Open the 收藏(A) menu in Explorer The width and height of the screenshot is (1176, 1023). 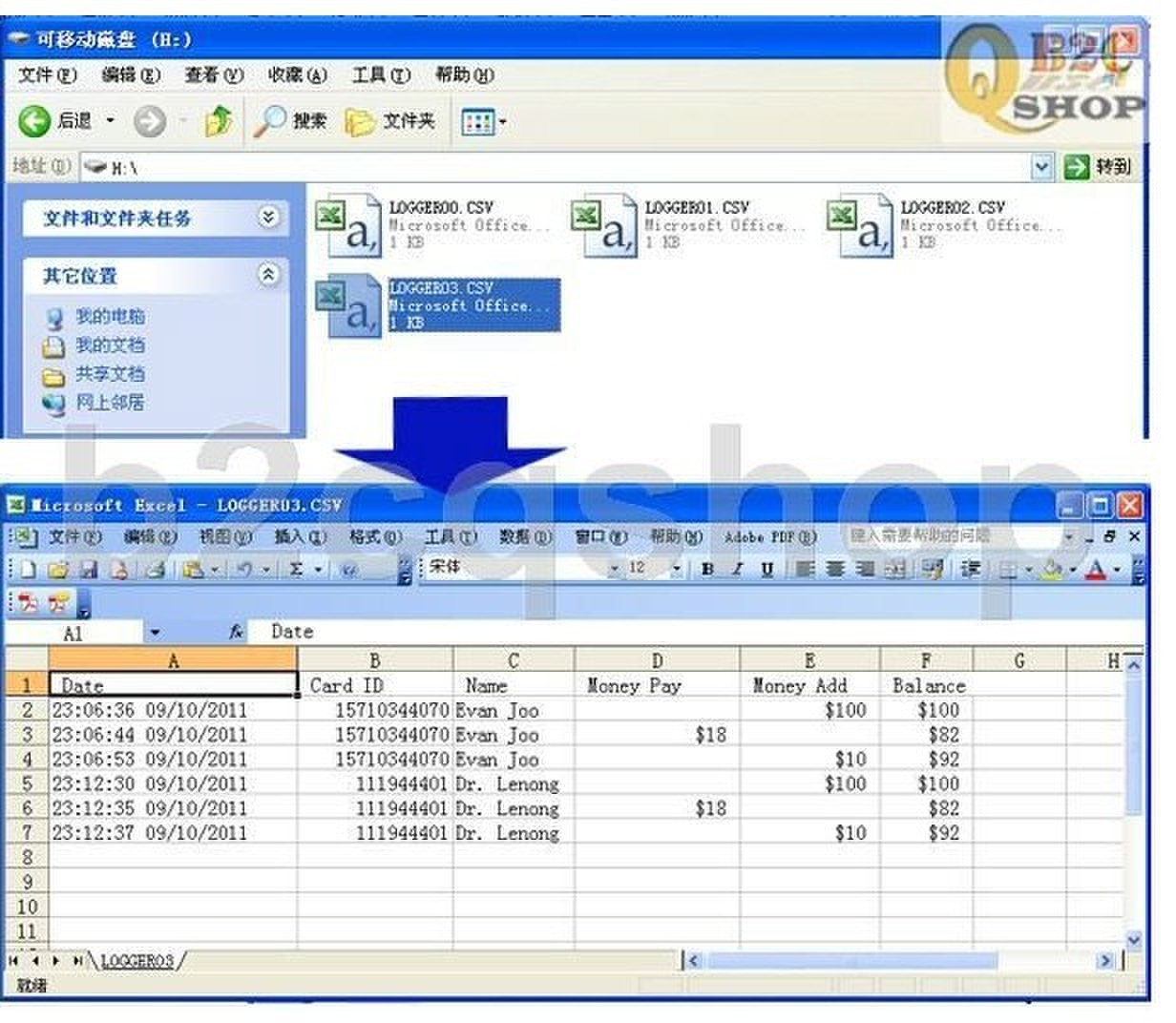[x=298, y=74]
